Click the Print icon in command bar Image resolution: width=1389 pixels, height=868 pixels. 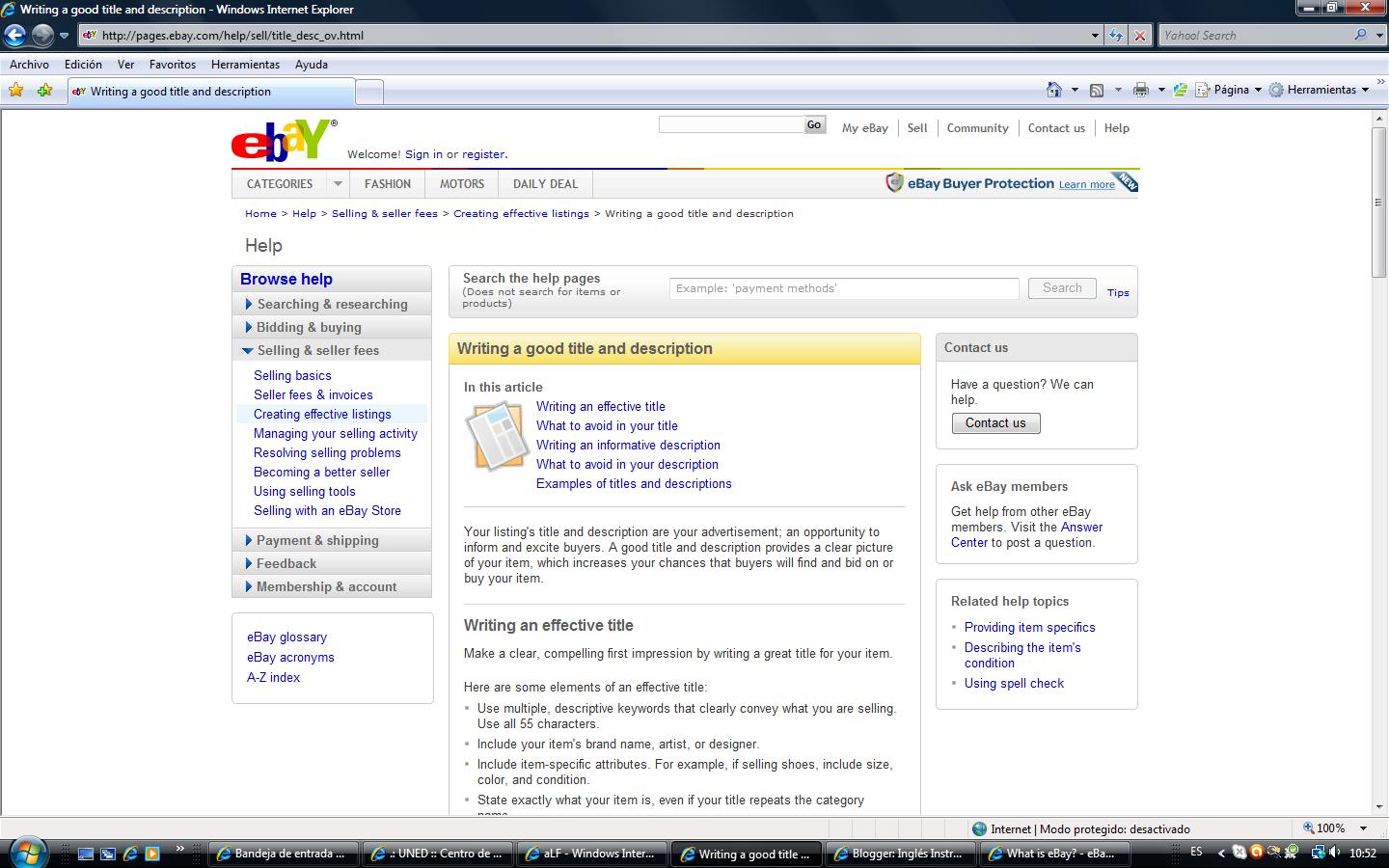point(1141,90)
